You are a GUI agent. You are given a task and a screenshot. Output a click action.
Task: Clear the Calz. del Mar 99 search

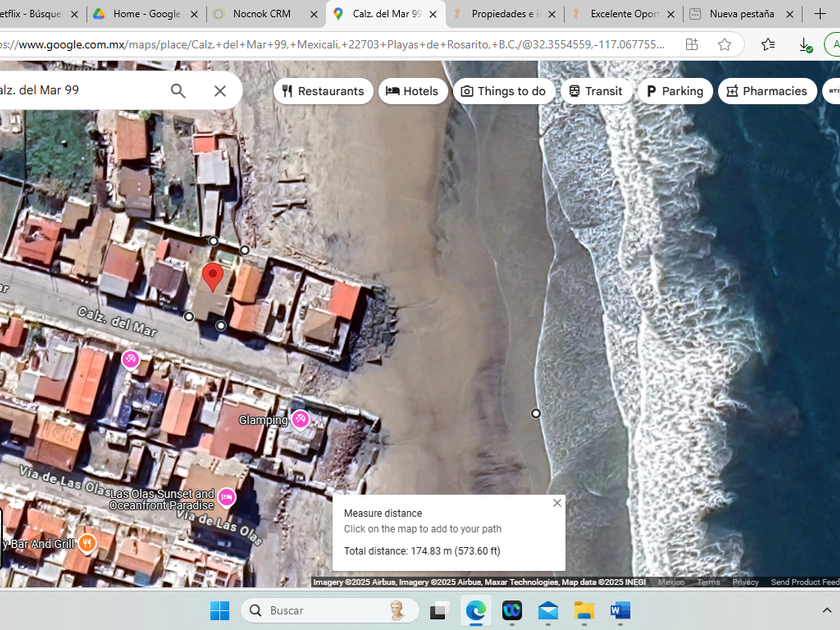[x=220, y=91]
